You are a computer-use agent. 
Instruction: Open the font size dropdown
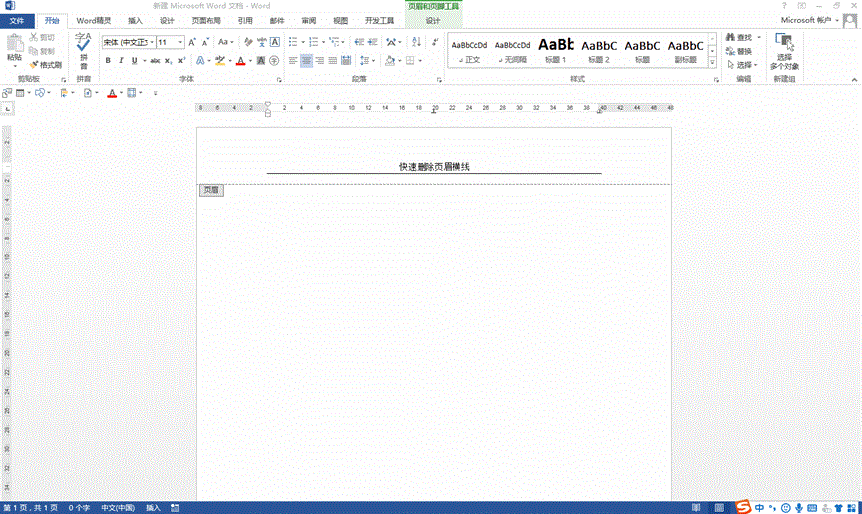point(180,42)
